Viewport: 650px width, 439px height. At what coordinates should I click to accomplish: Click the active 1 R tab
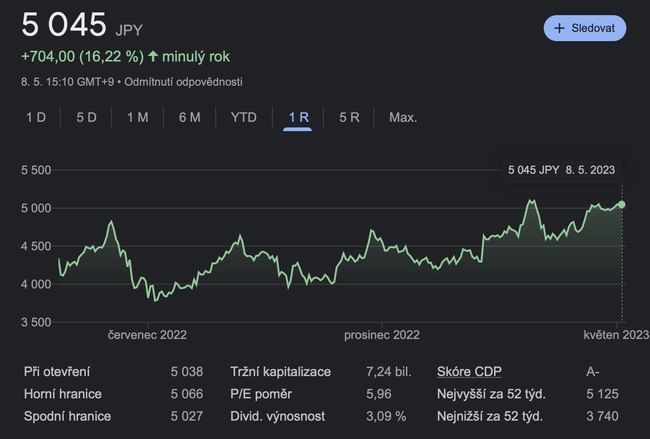pos(298,117)
